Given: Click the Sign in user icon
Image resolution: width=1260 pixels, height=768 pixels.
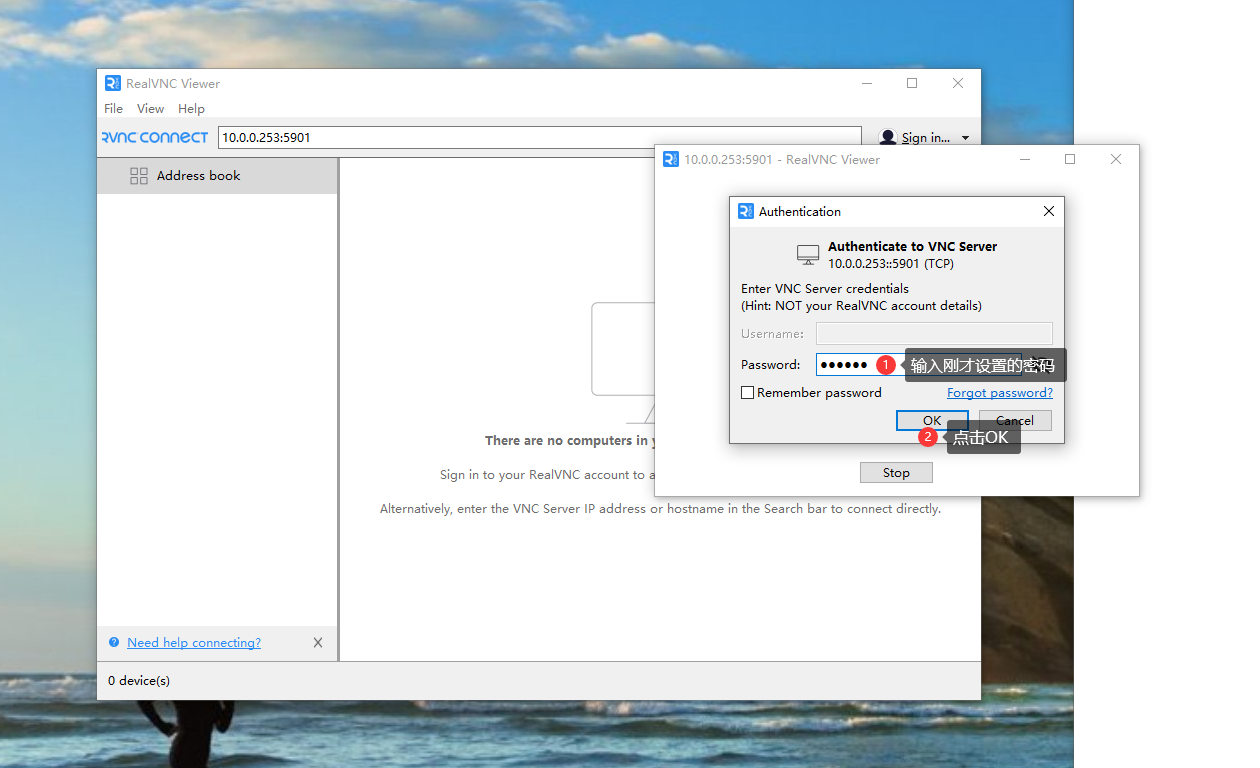Looking at the screenshot, I should (x=887, y=138).
